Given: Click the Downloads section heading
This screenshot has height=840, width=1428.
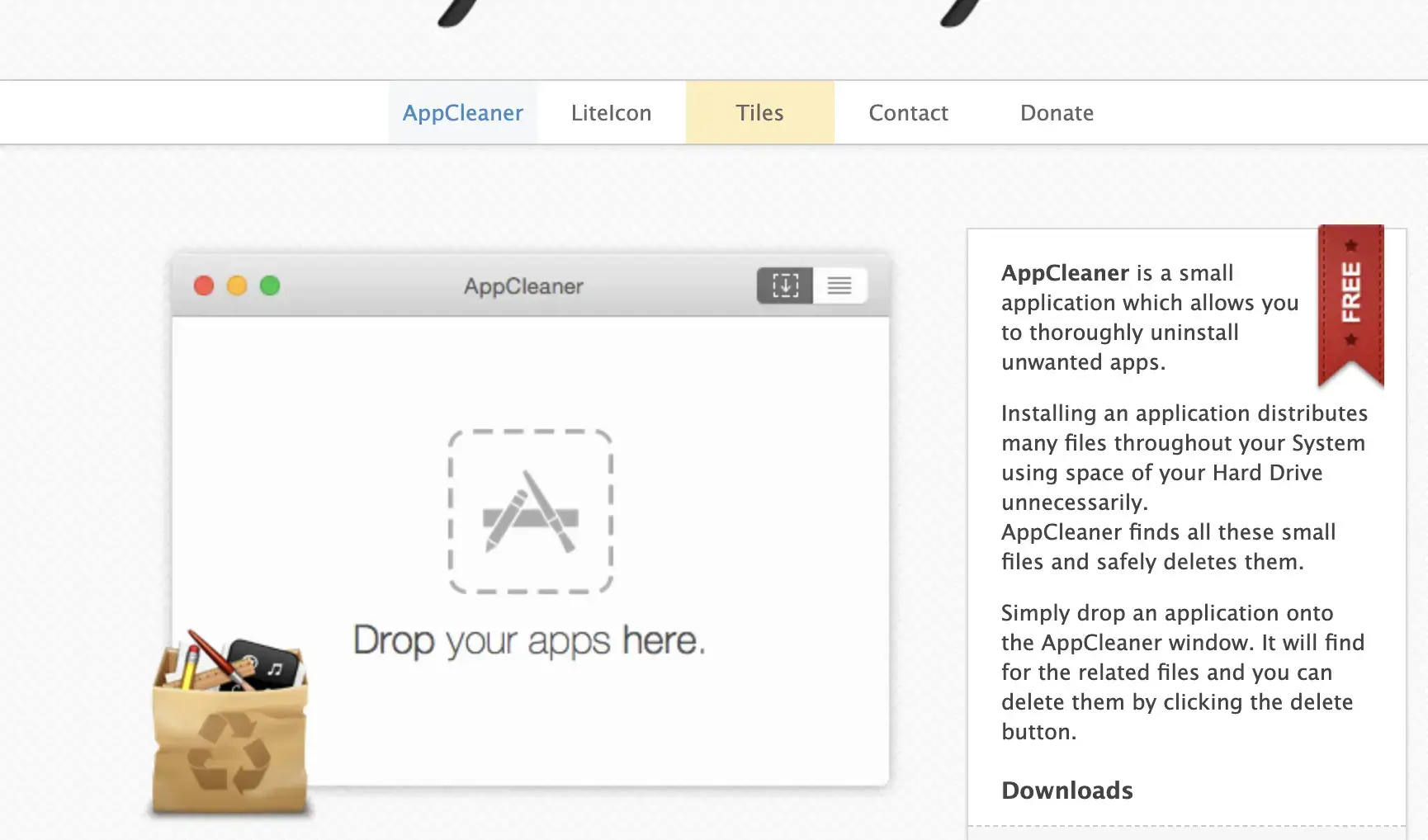Looking at the screenshot, I should [x=1066, y=790].
